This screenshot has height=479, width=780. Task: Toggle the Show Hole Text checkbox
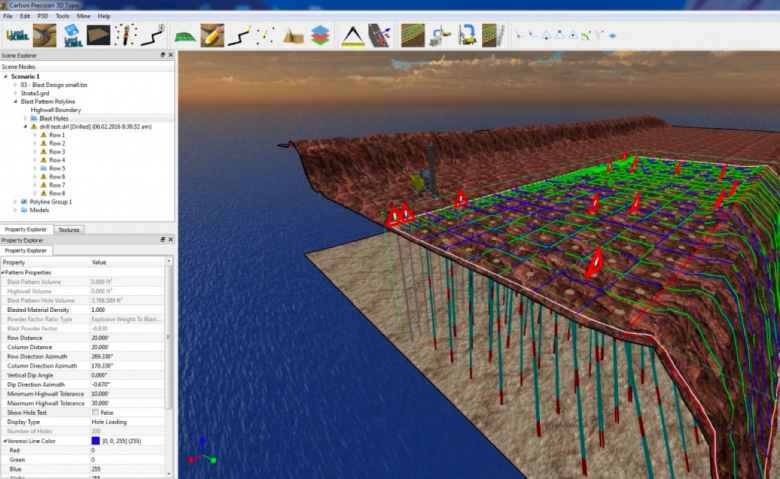point(96,412)
